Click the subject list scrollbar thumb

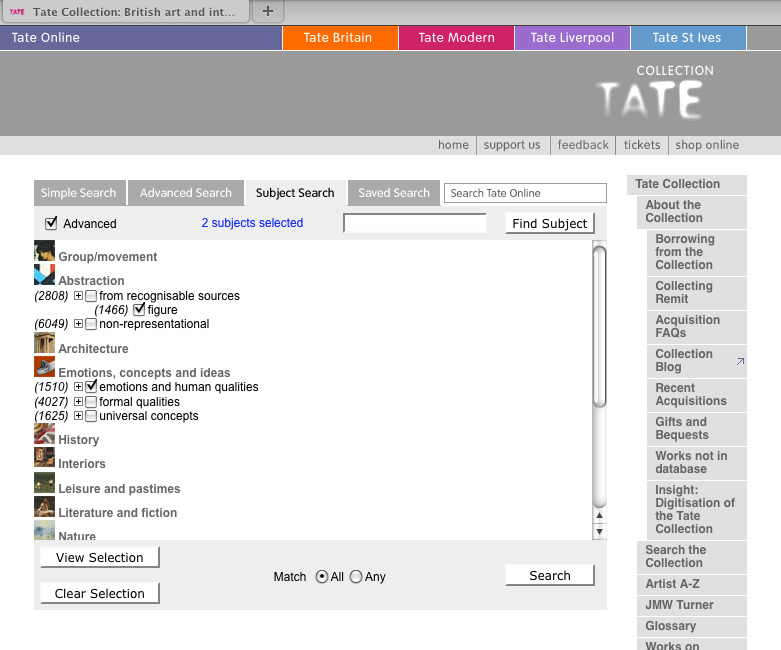coord(600,327)
